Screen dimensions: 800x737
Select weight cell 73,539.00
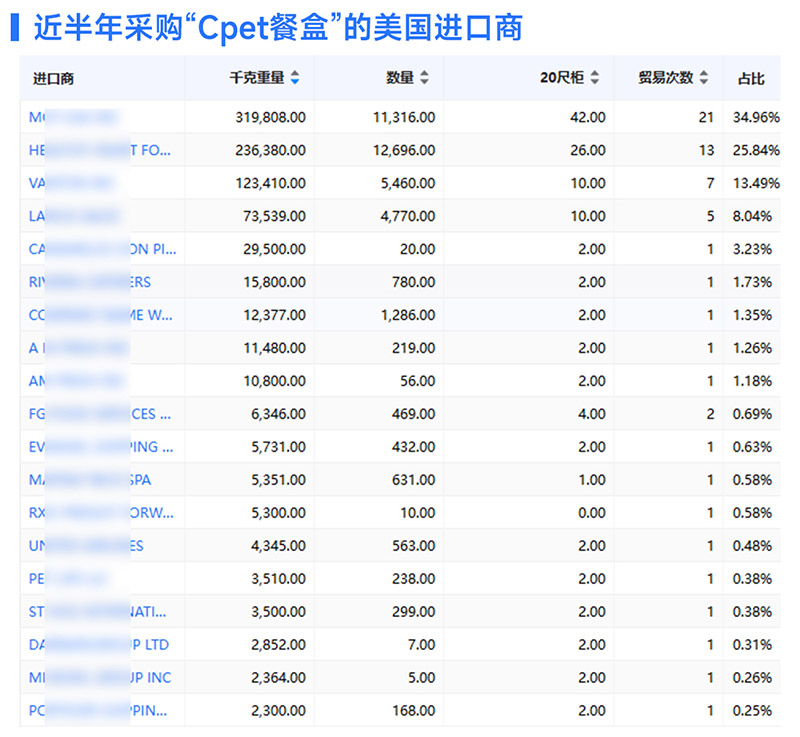[274, 216]
